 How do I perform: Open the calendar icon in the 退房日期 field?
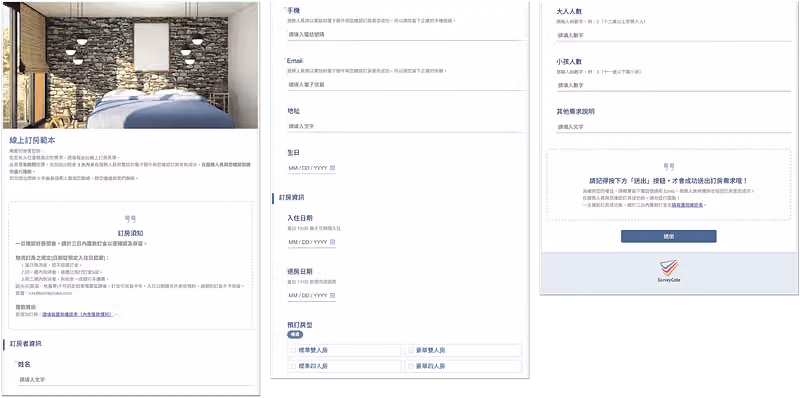coord(333,295)
